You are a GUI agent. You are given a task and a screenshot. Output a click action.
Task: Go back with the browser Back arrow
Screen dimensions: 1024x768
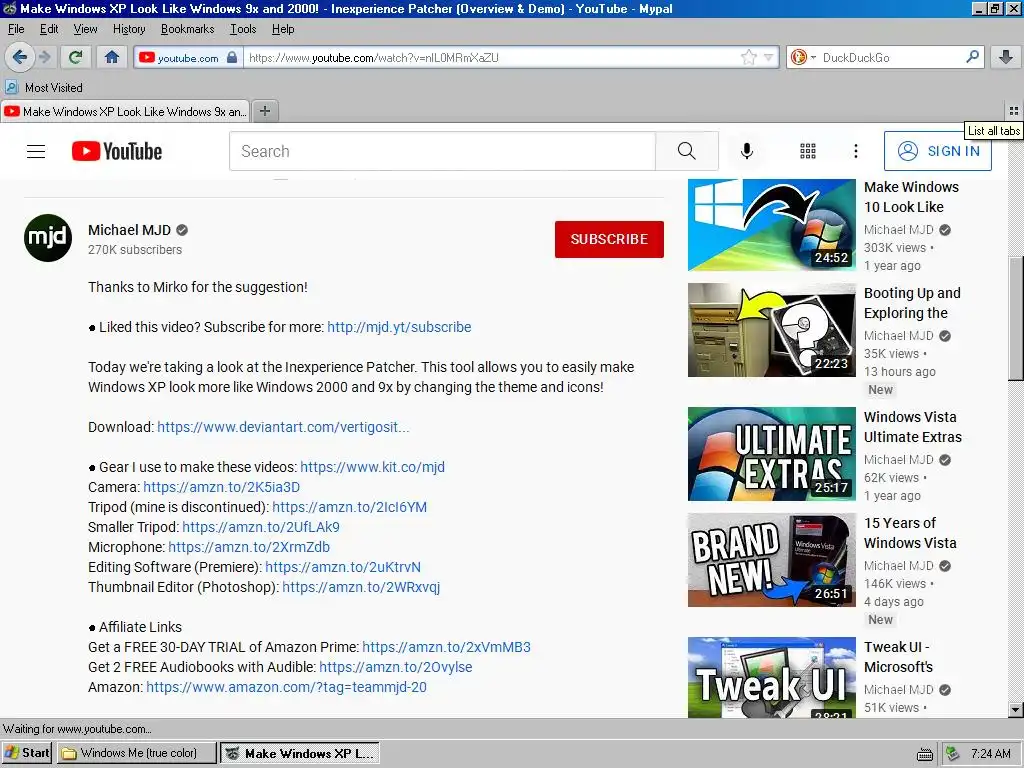[x=20, y=57]
